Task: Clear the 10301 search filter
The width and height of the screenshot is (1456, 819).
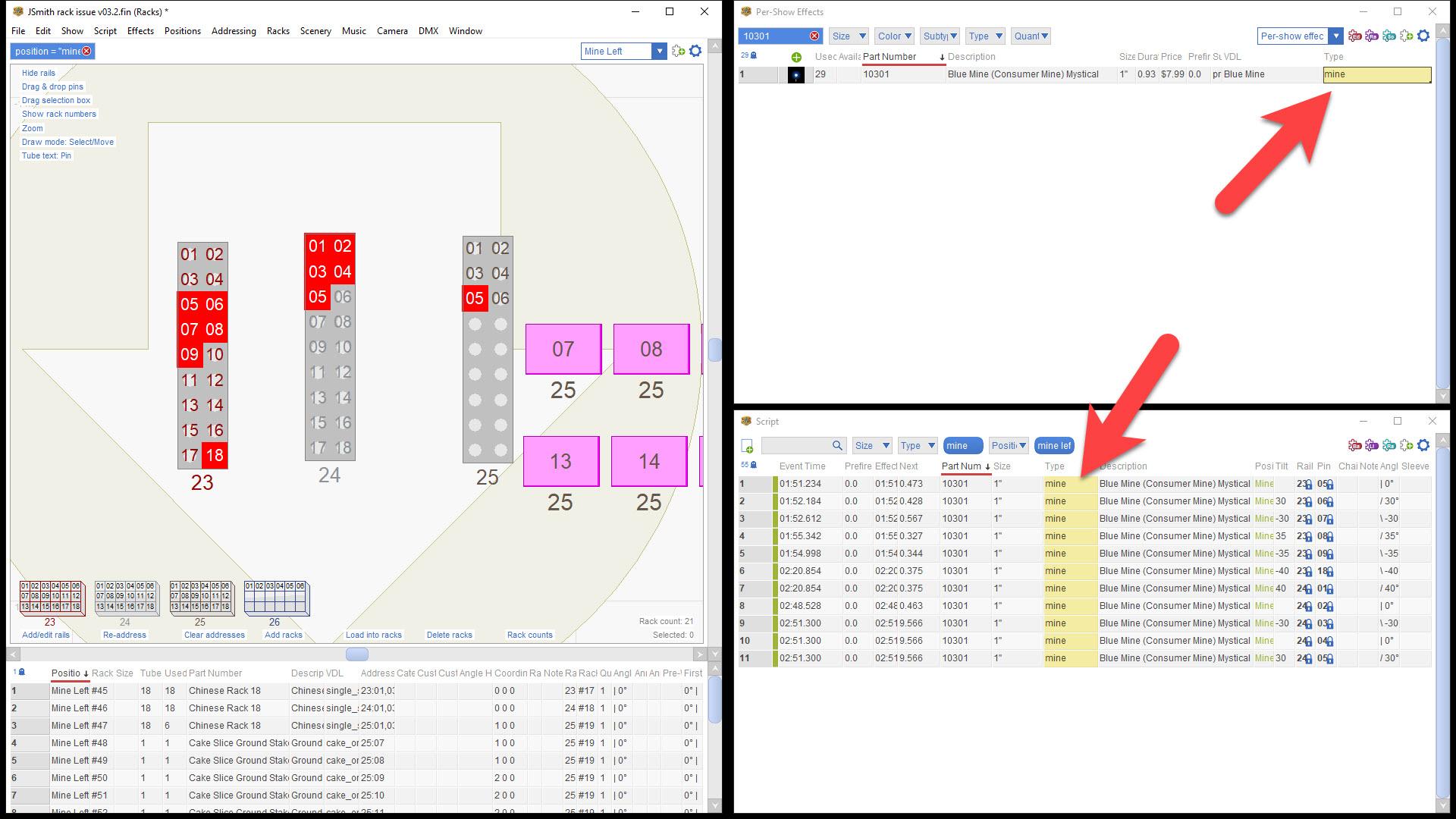Action: coord(814,36)
